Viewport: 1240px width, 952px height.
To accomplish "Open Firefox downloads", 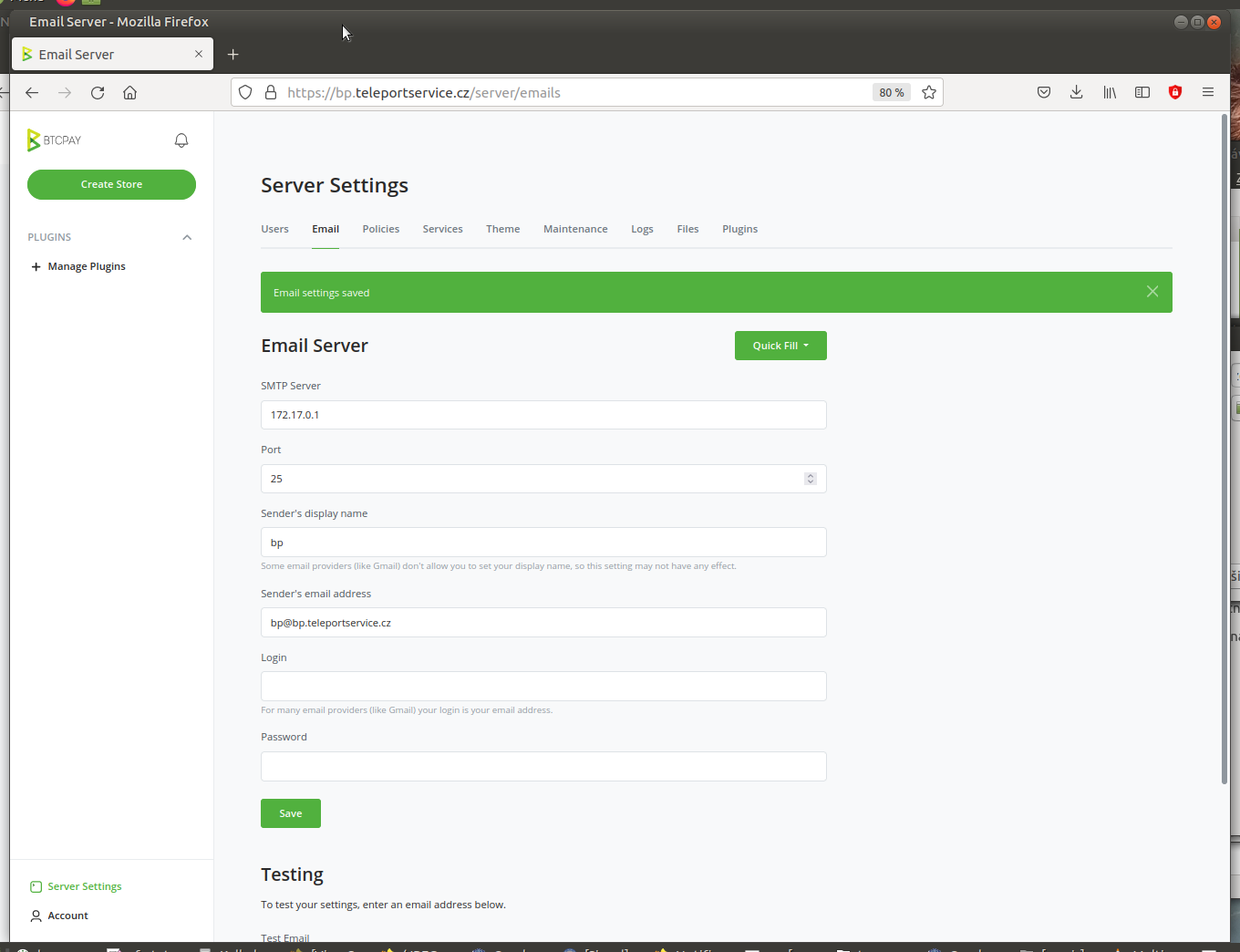I will coord(1076,92).
